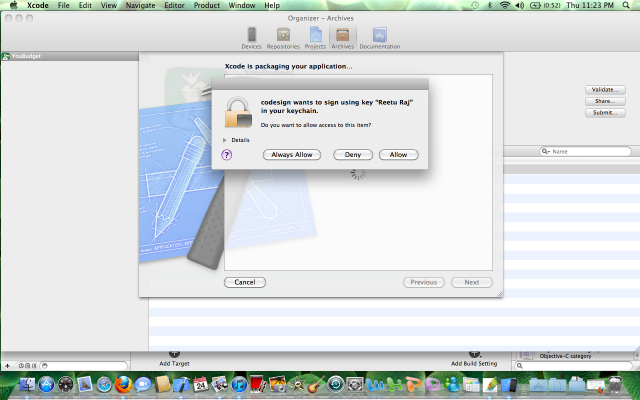The height and width of the screenshot is (400, 640).
Task: Open the Edit menu
Action: [x=85, y=5]
